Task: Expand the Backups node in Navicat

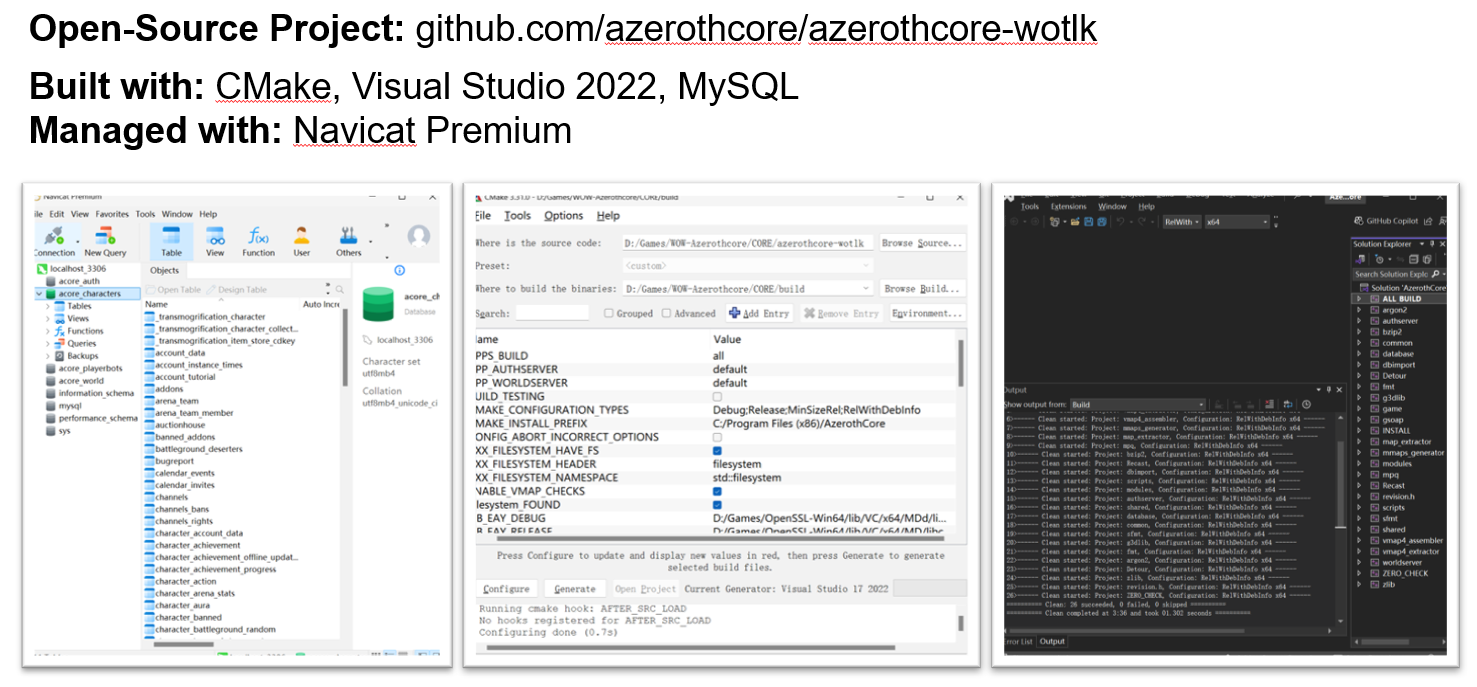Action: (x=47, y=356)
